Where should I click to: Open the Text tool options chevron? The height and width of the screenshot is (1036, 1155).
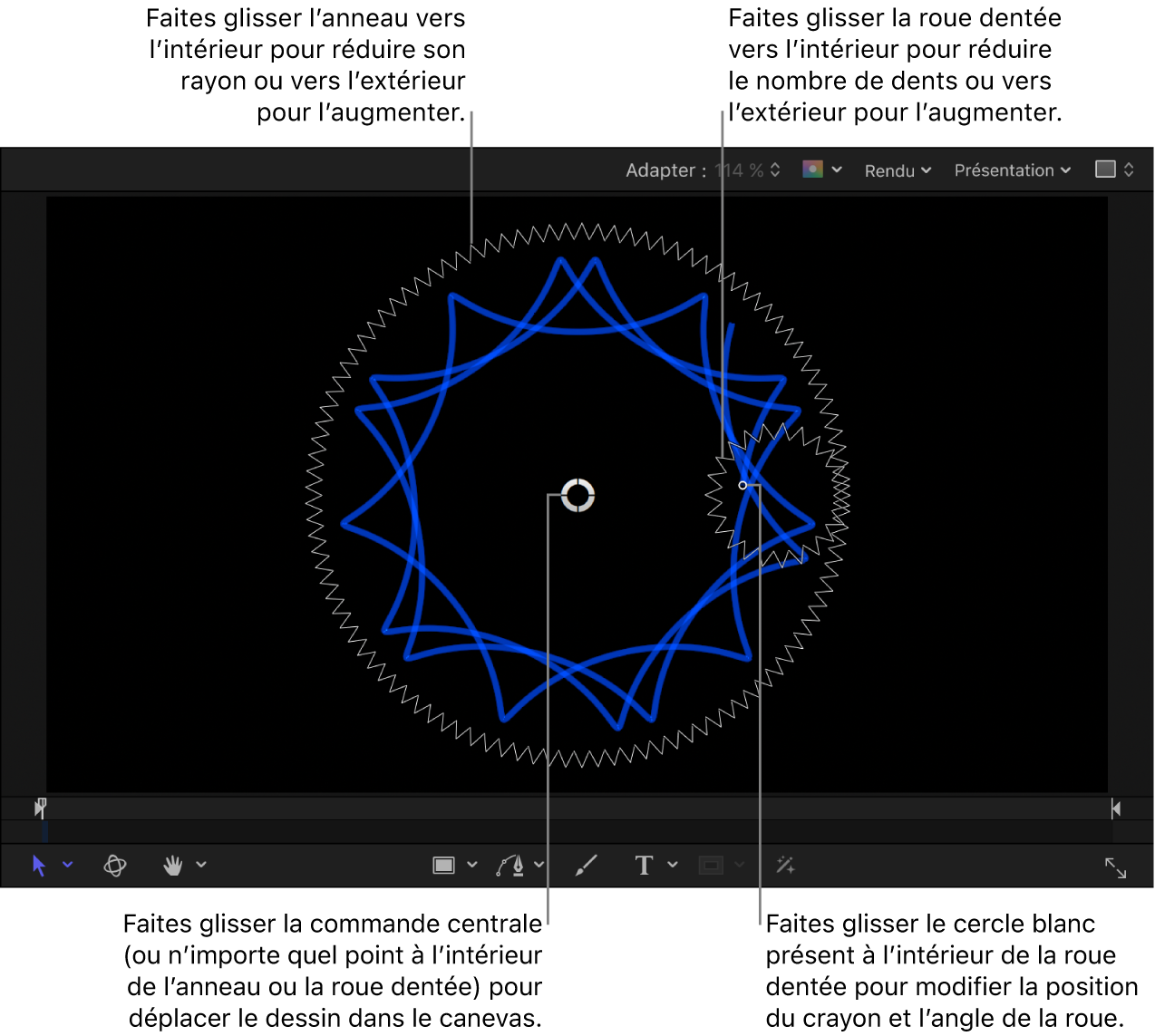point(673,865)
